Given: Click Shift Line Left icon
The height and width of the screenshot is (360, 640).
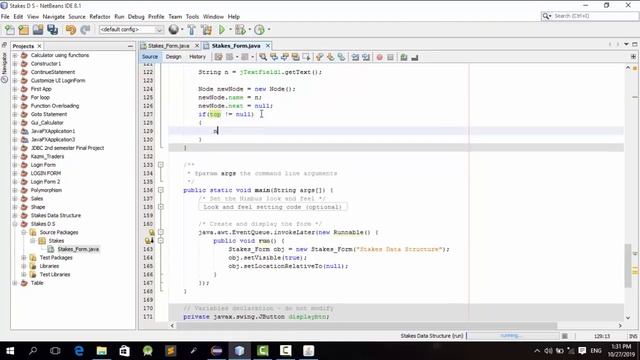Looking at the screenshot, I should click(355, 58).
